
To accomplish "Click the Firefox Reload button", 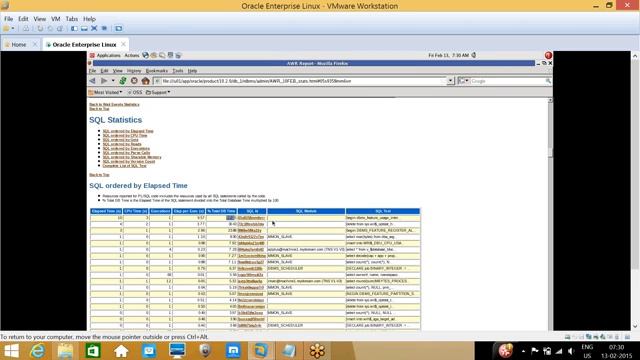I will coord(122,81).
